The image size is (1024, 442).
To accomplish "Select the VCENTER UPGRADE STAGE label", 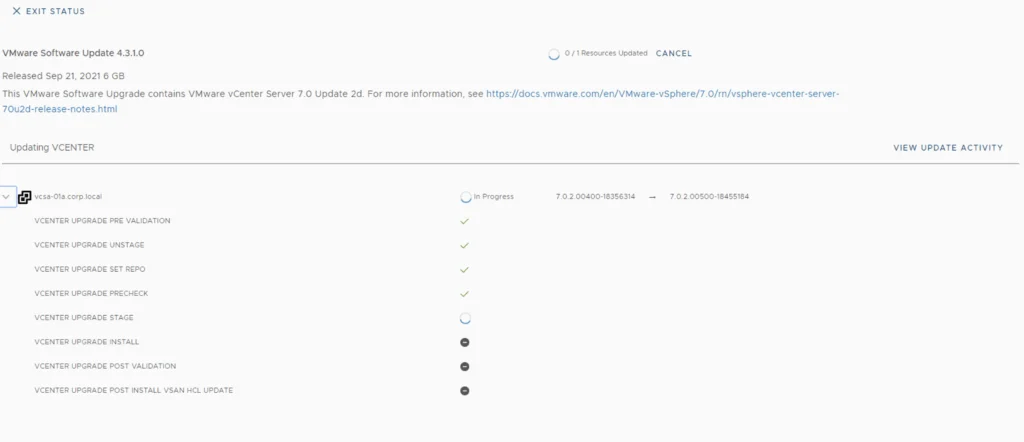I will 84,317.
